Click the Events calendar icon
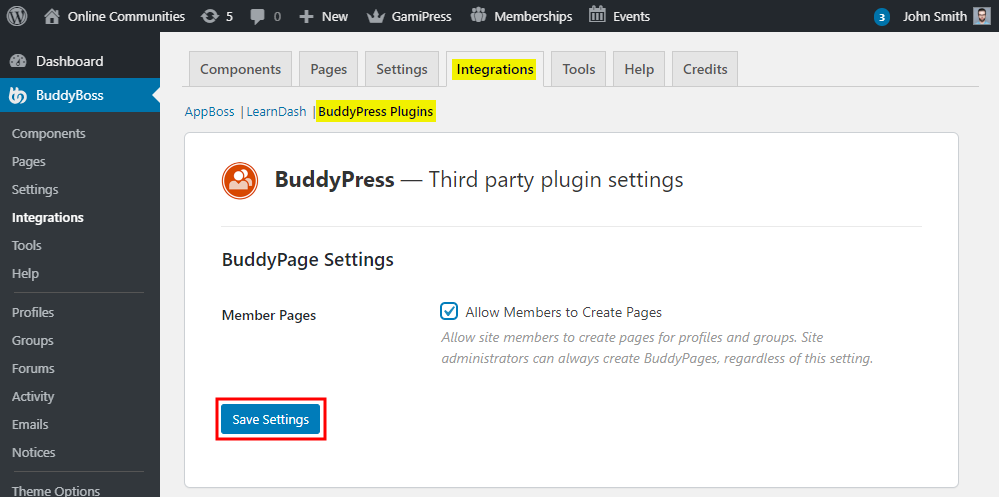The image size is (999, 497). coord(597,15)
